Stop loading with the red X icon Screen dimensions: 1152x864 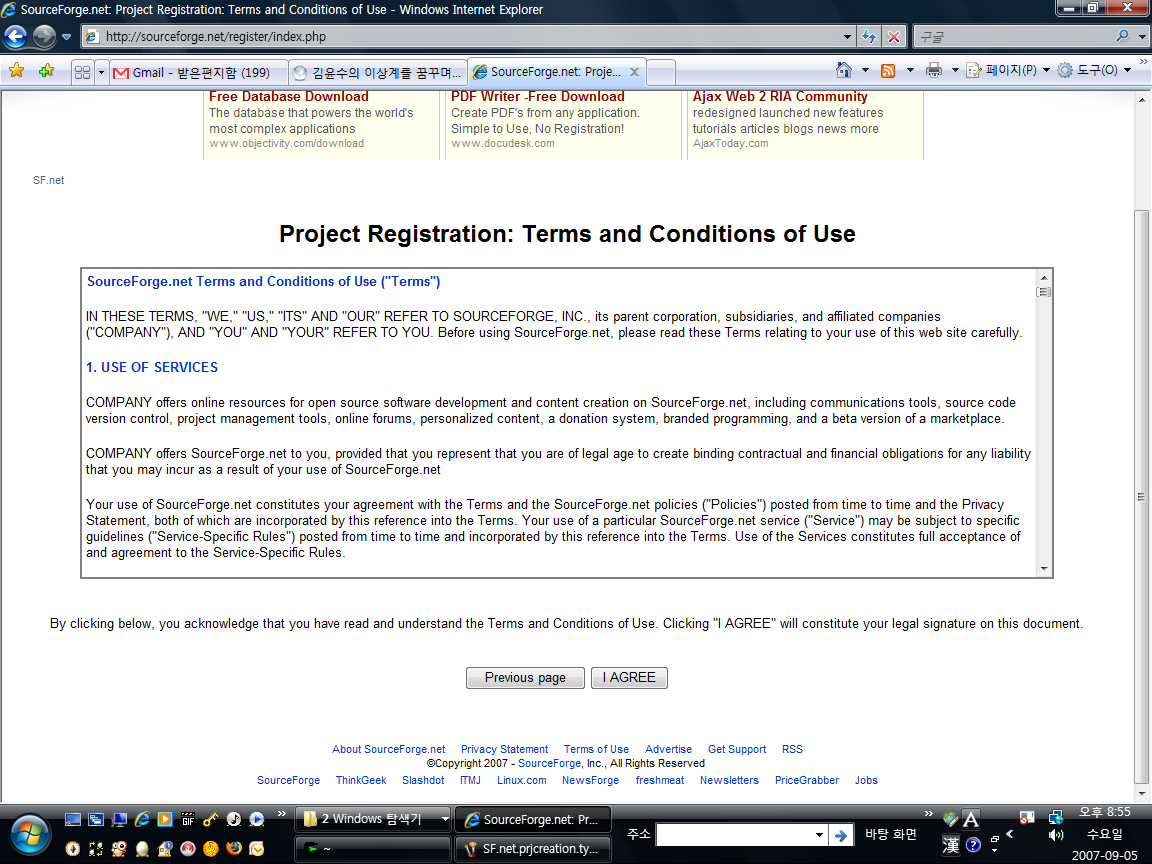coord(893,36)
